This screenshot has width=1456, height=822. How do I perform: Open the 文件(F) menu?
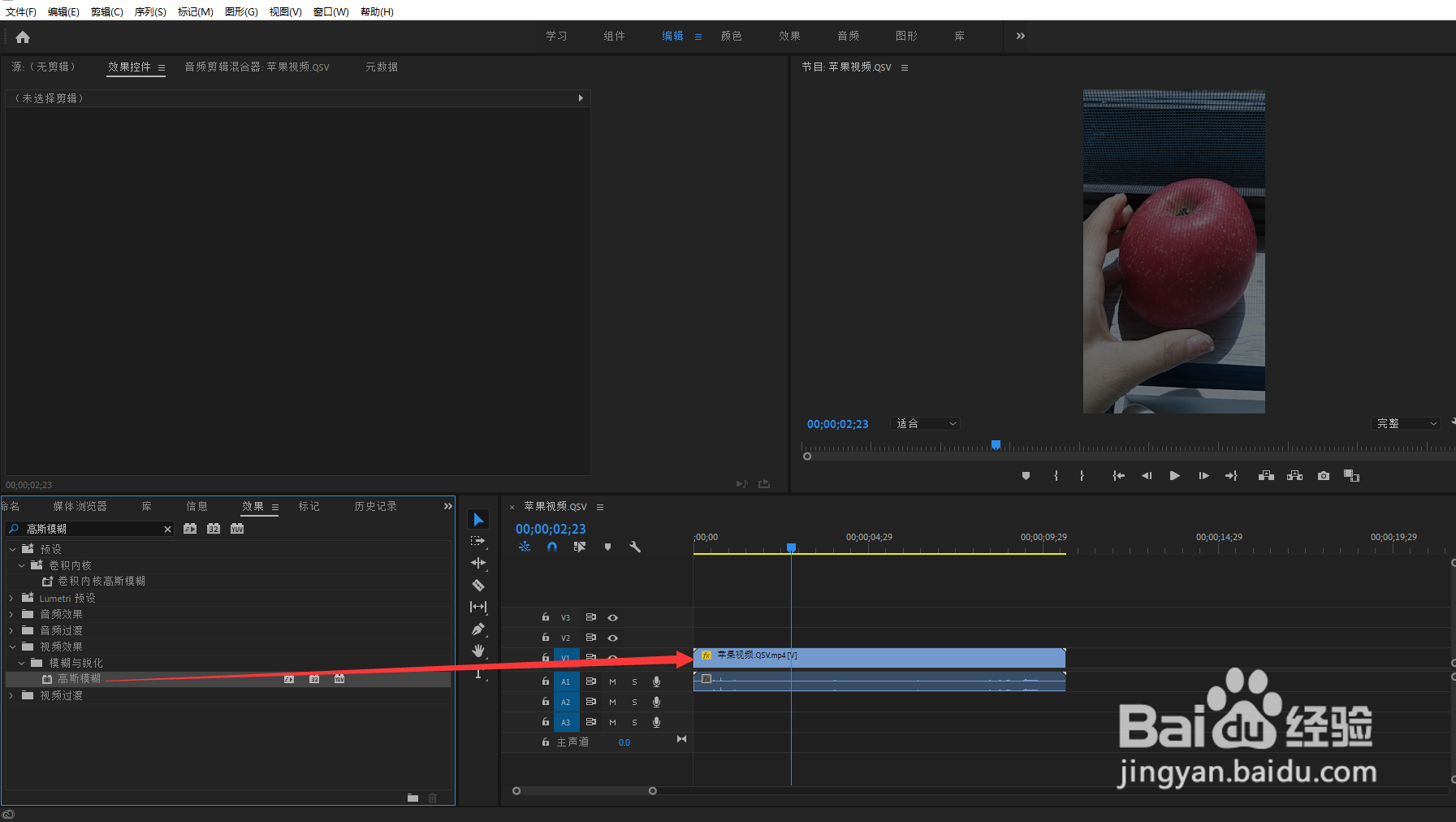[x=21, y=12]
